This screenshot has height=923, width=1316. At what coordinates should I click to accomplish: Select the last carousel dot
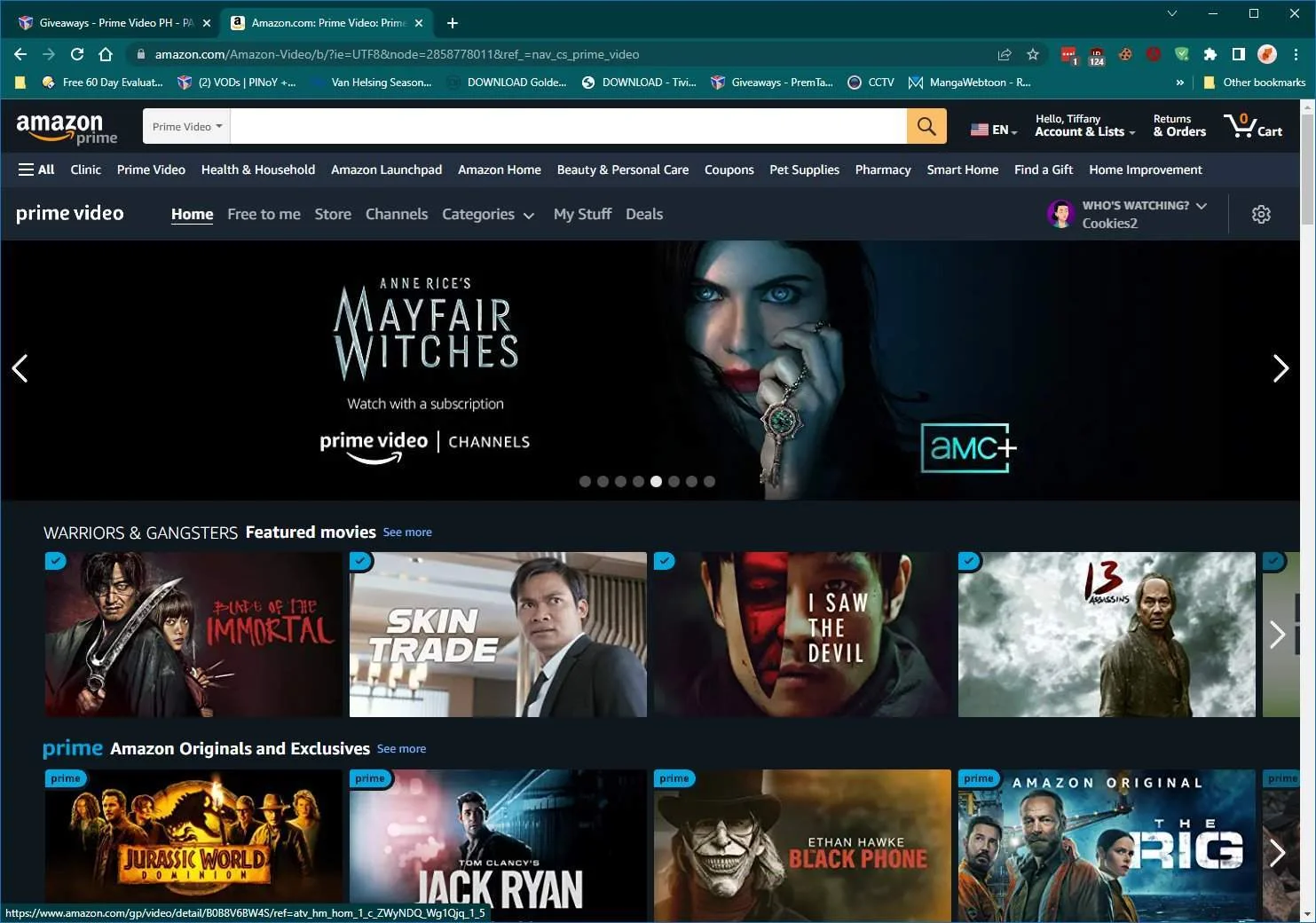point(709,482)
